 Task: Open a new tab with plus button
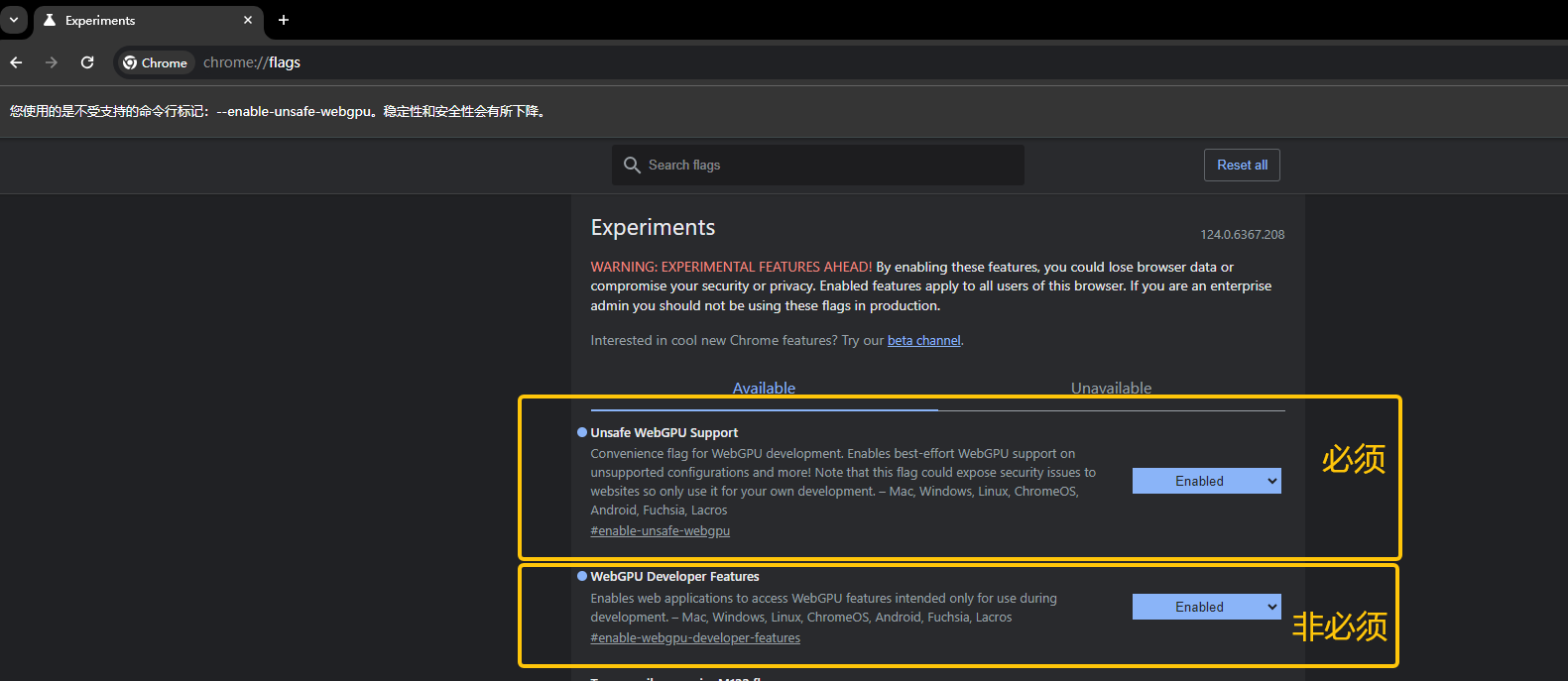(284, 20)
